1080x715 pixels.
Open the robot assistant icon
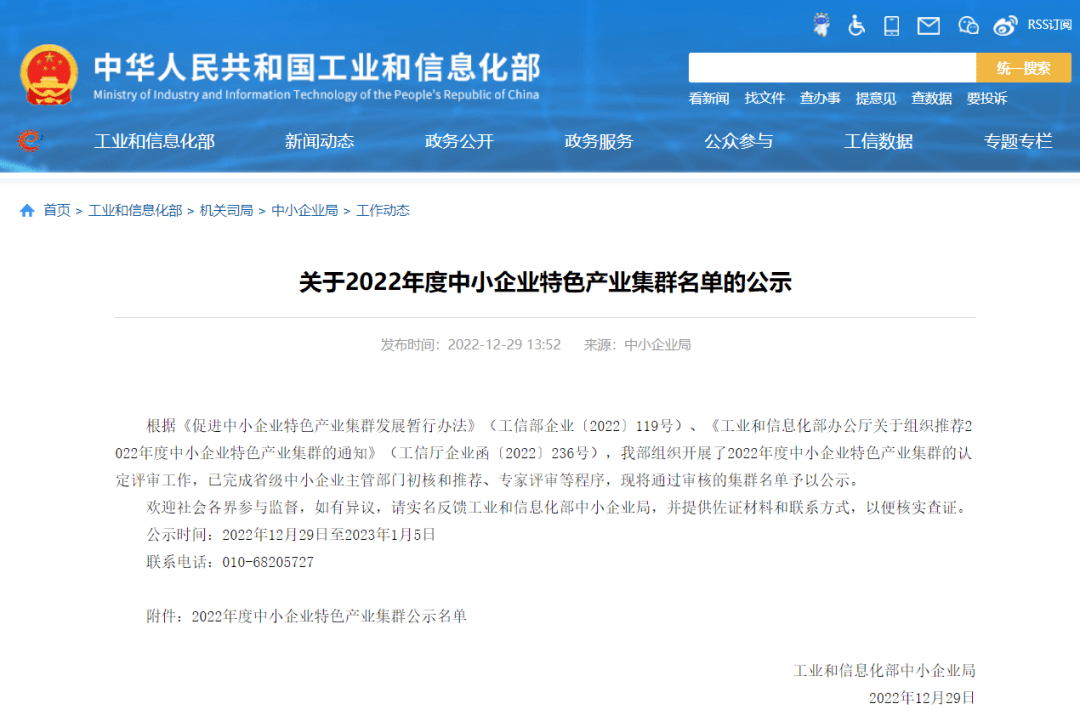coord(821,25)
